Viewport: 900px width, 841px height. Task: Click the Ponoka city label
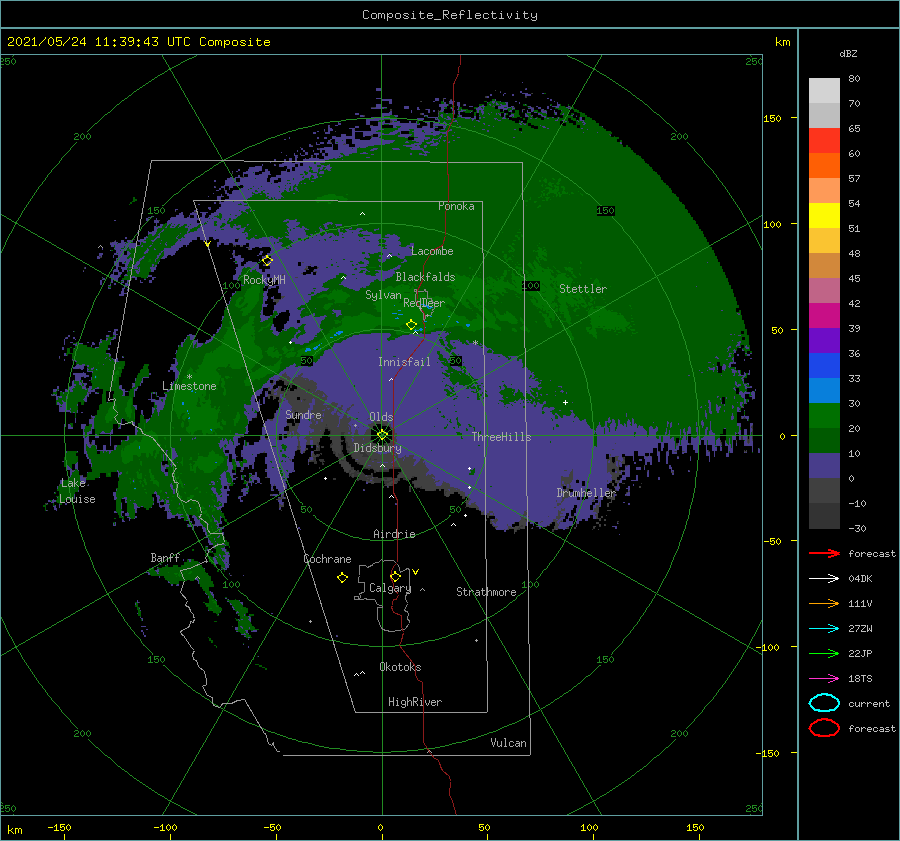click(x=456, y=206)
